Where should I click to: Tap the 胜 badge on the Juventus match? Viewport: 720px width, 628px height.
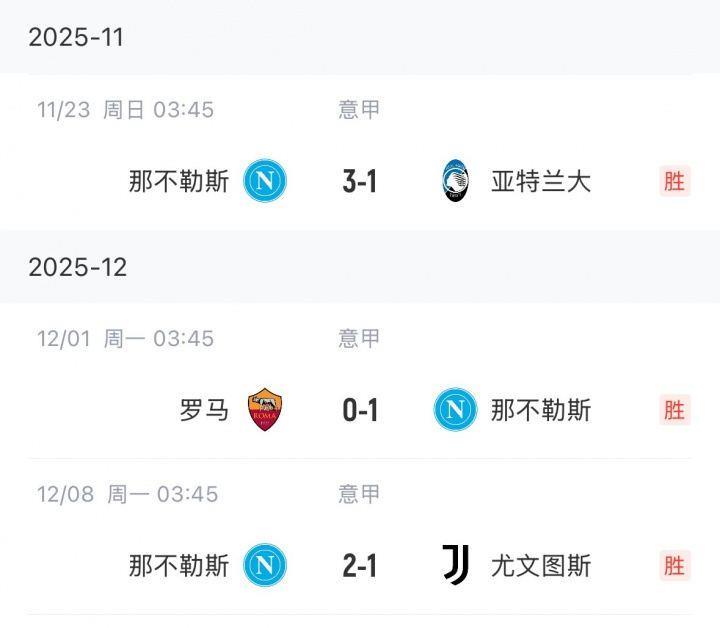pyautogui.click(x=675, y=566)
